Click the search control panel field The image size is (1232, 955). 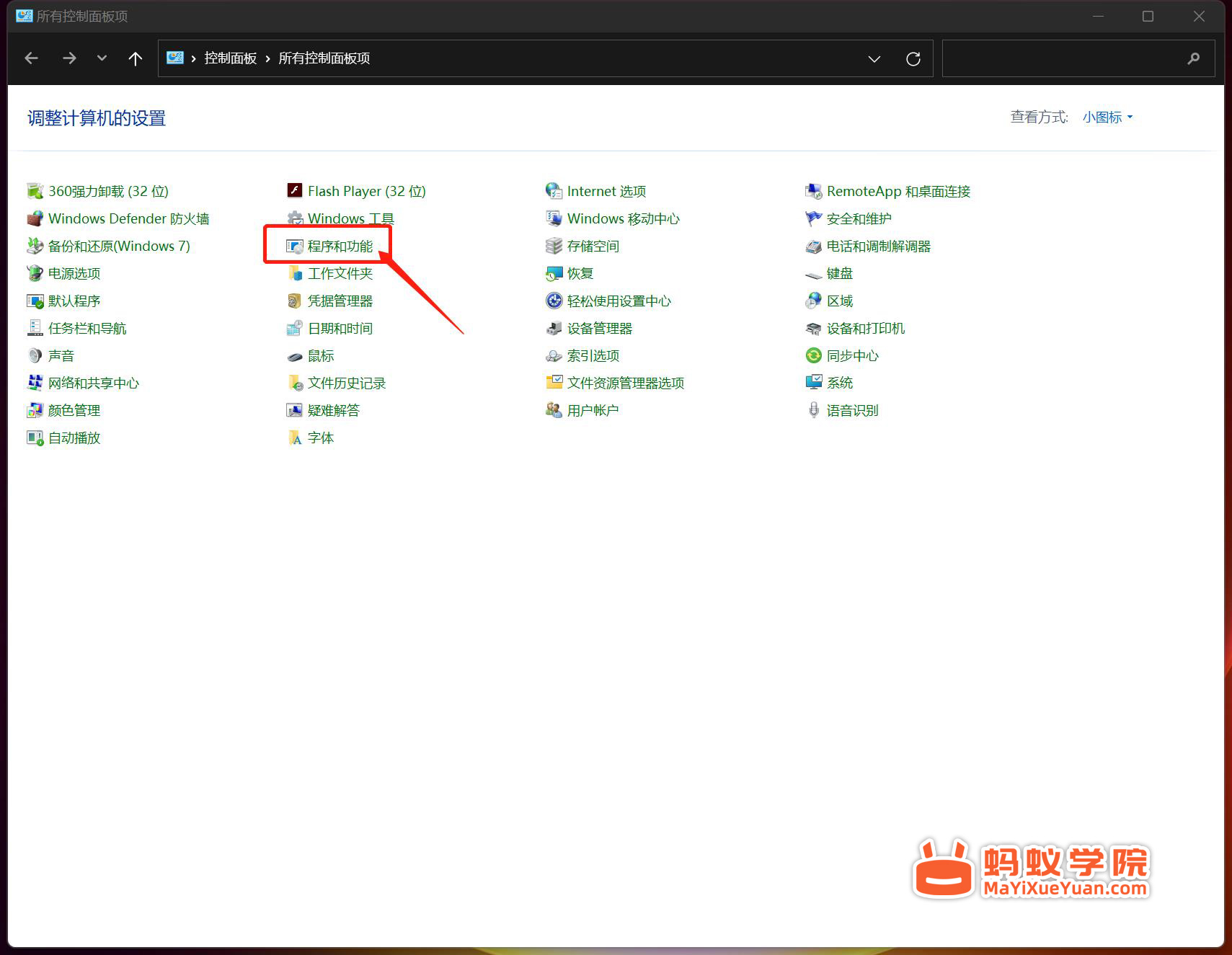[x=1078, y=58]
